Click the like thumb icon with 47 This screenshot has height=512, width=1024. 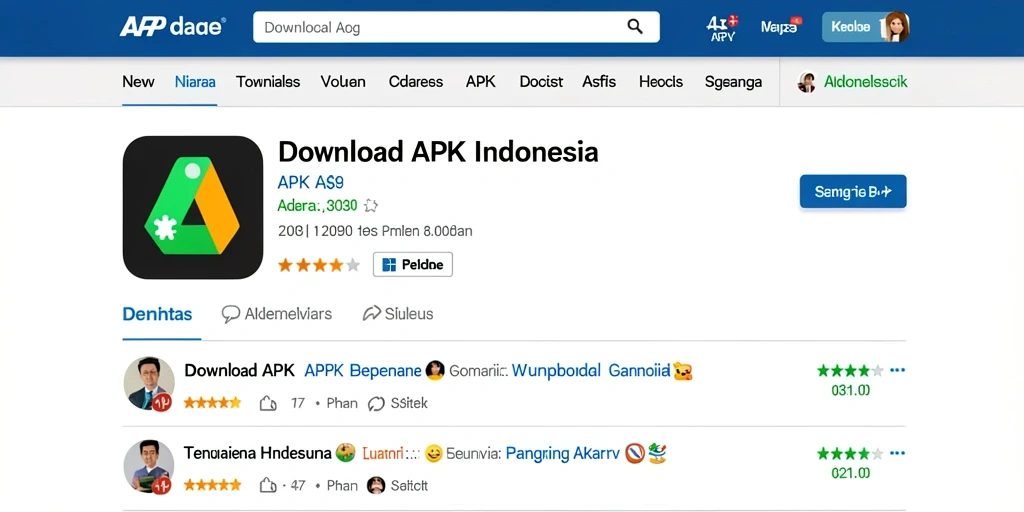tap(268, 485)
